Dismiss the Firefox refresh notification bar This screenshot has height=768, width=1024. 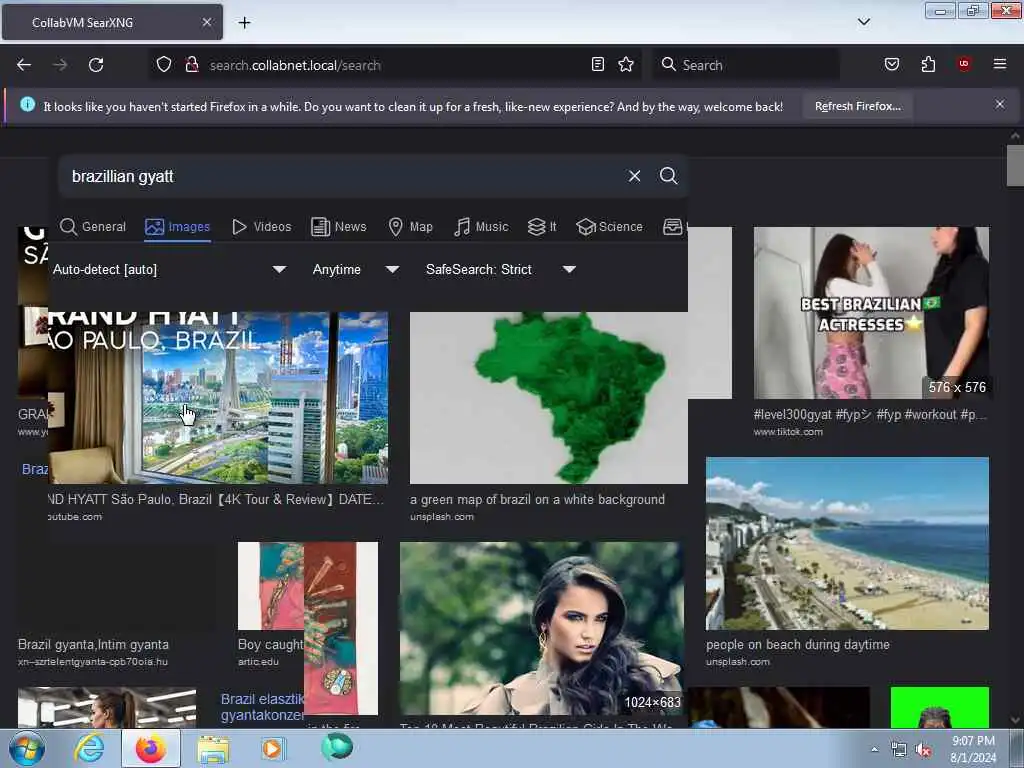click(x=999, y=104)
